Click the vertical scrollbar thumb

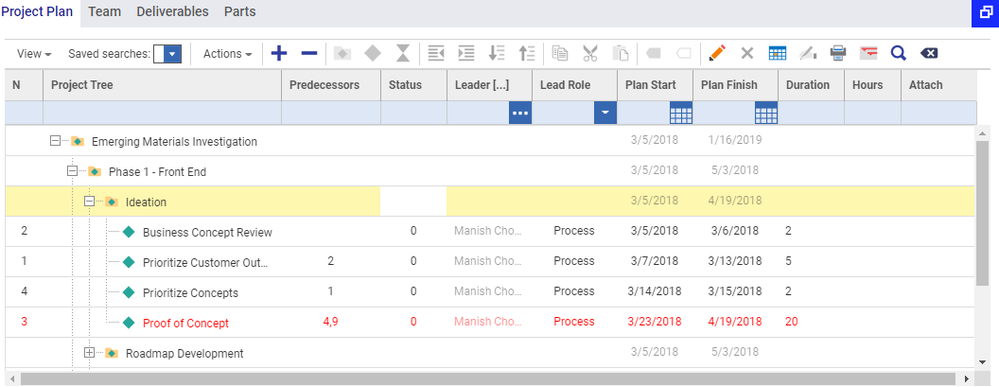983,214
